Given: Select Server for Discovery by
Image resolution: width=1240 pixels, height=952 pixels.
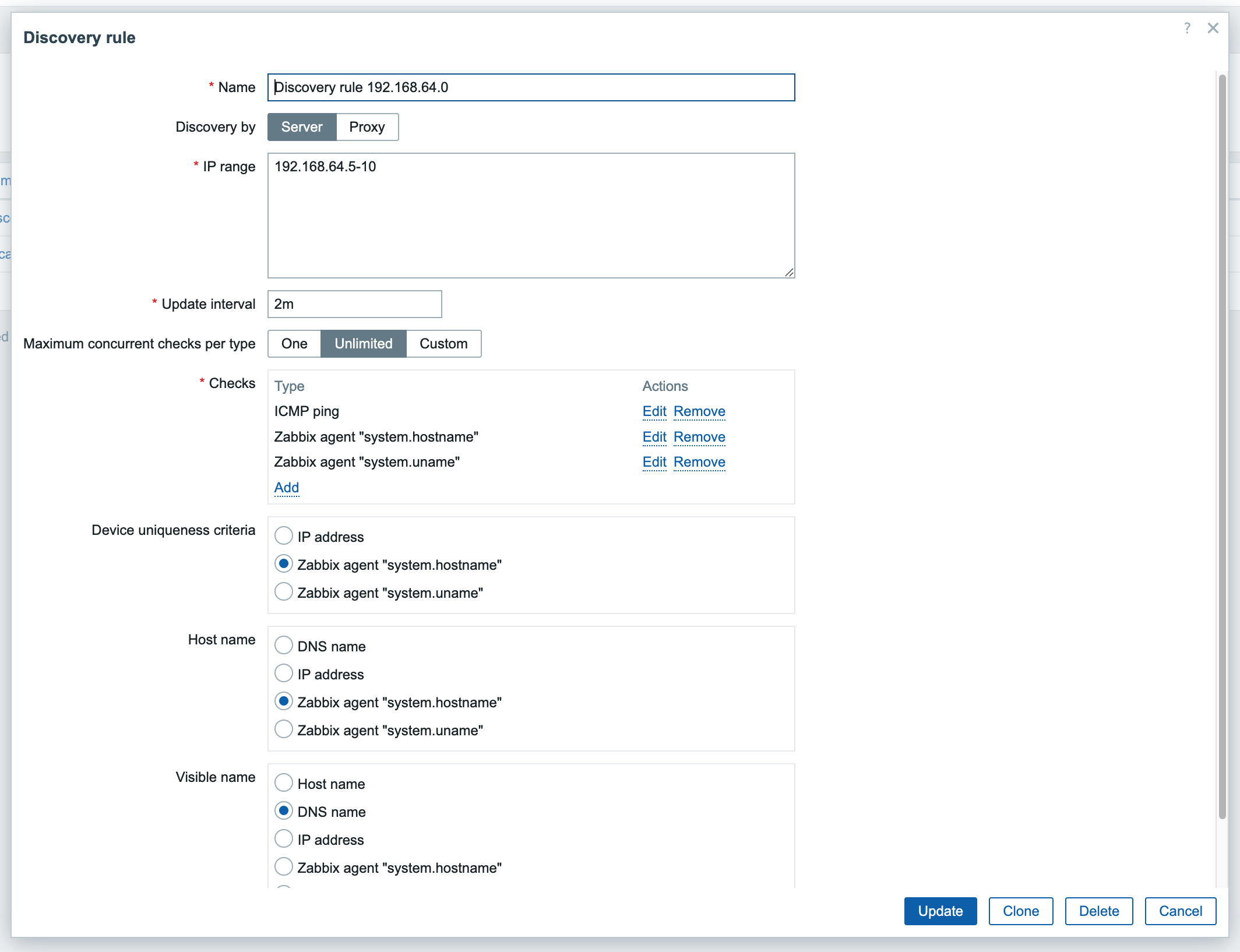Looking at the screenshot, I should click(301, 127).
